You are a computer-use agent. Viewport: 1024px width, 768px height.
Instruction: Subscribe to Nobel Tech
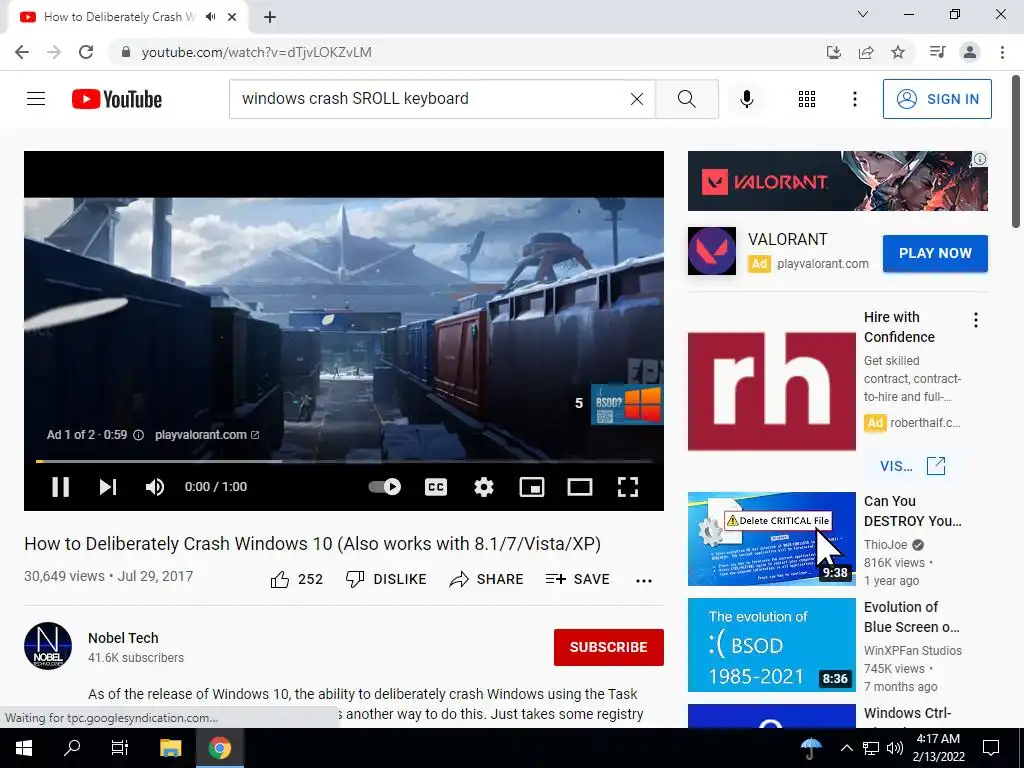pos(609,647)
